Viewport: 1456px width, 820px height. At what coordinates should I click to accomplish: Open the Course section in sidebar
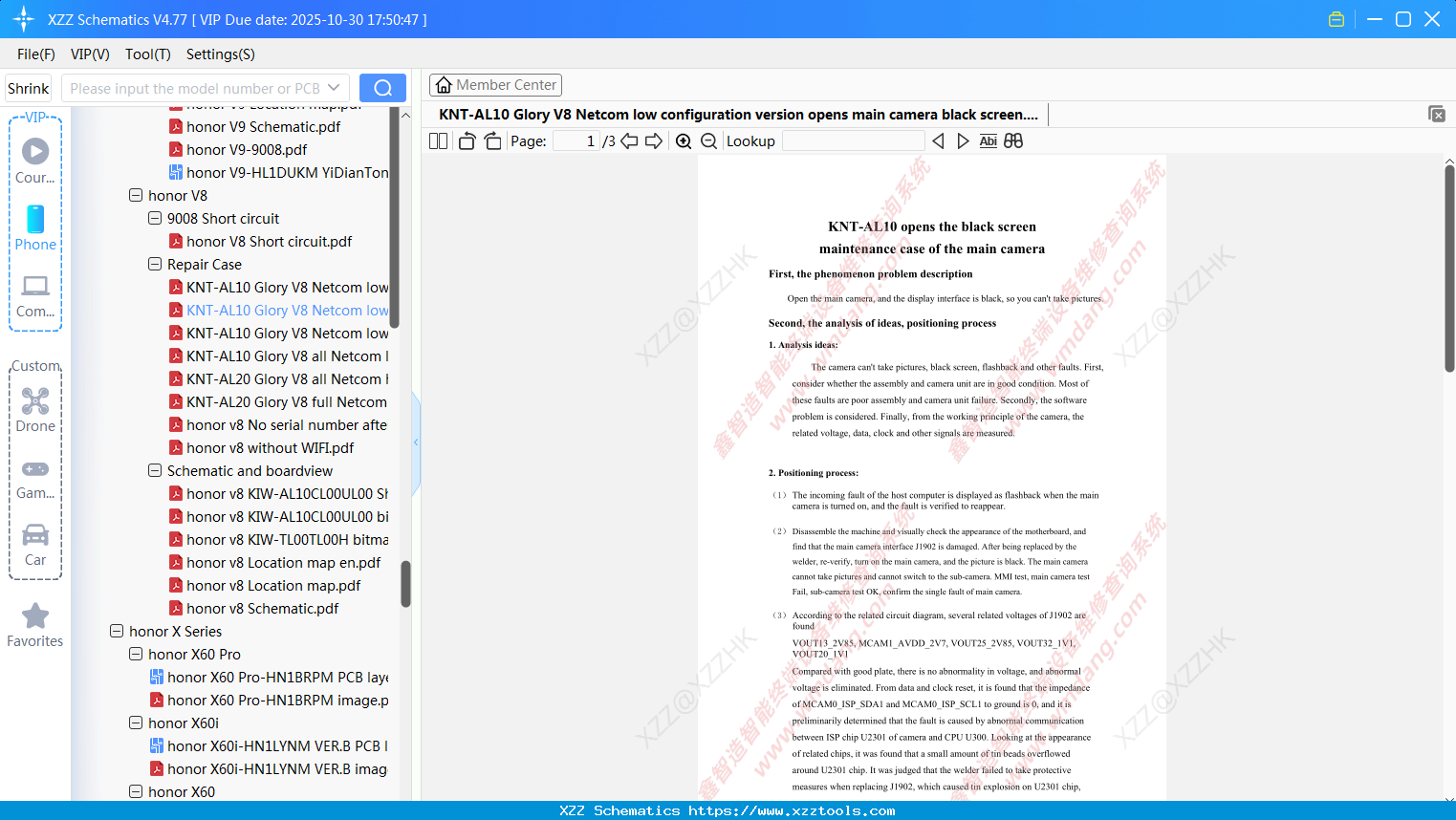(35, 161)
